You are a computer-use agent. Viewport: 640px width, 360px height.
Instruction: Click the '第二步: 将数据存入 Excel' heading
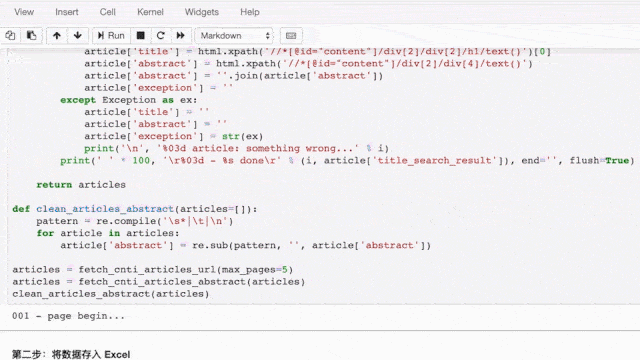tap(71, 354)
